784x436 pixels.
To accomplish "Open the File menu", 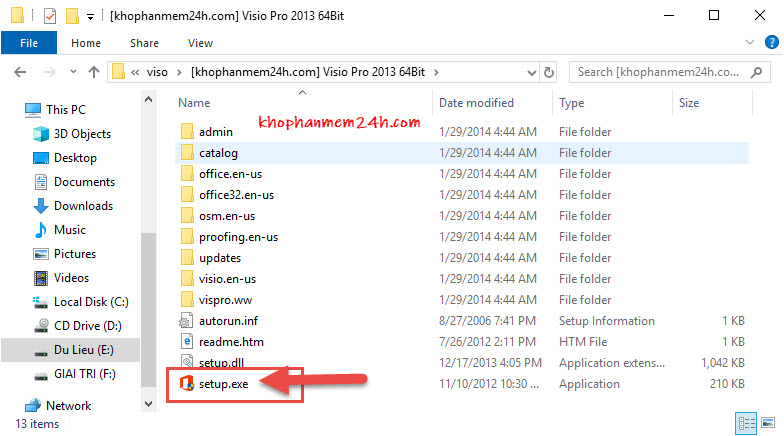I will 29,43.
